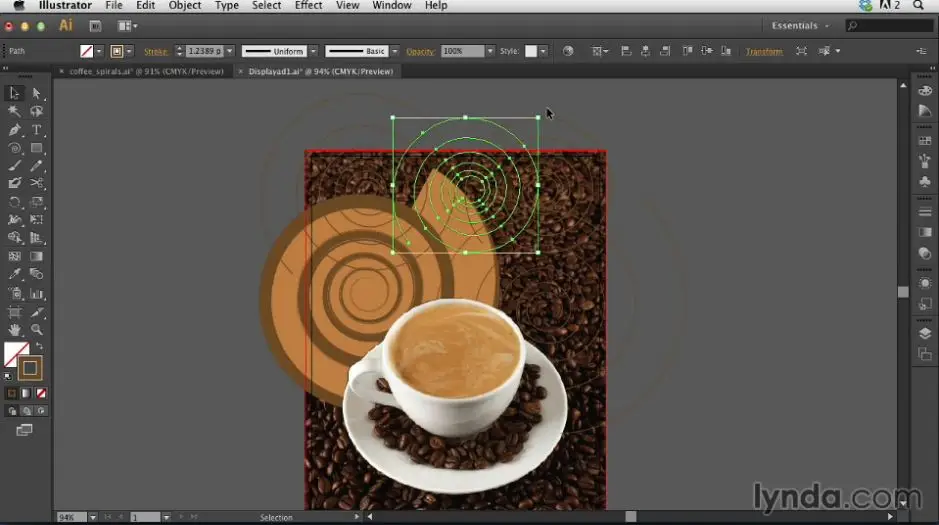
Task: Open the Effect menu
Action: tap(308, 6)
